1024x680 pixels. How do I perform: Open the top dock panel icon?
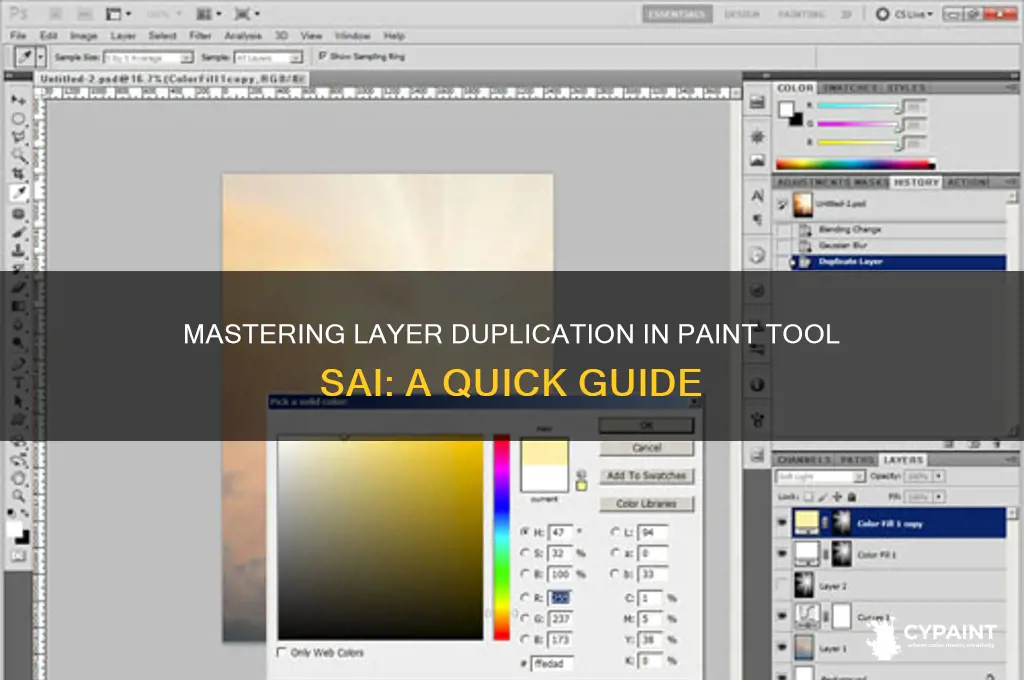(758, 102)
